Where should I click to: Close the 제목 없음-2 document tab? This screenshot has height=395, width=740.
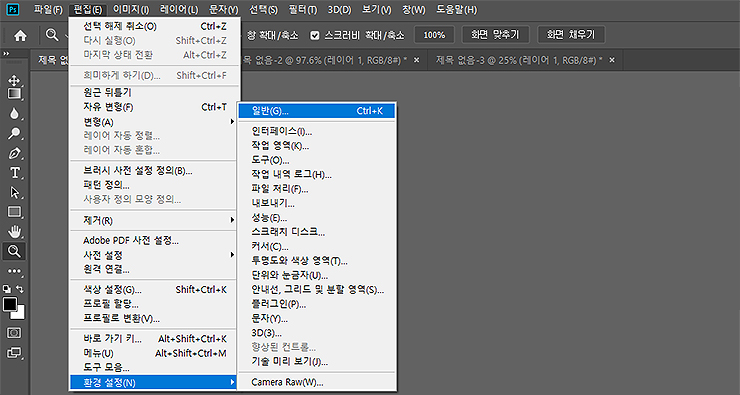point(416,60)
